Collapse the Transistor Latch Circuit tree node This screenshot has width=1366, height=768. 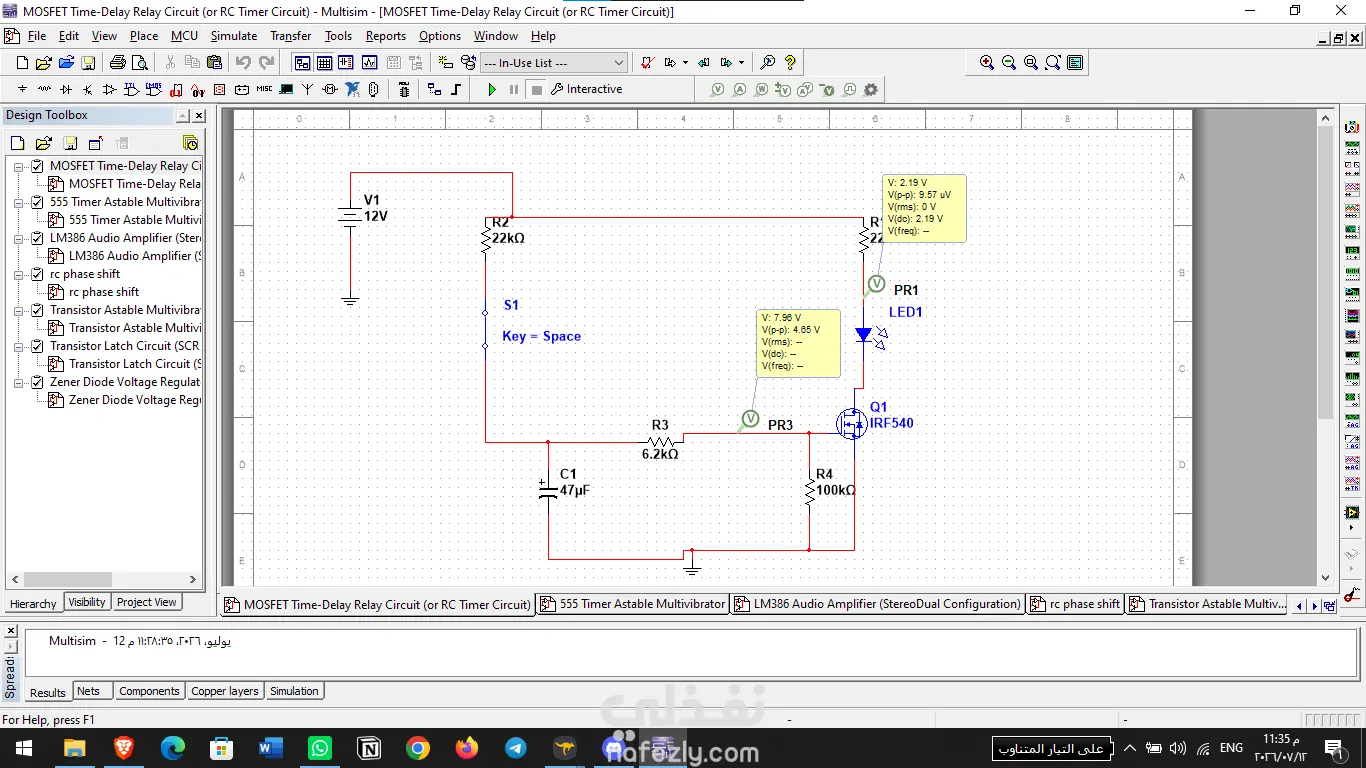(x=19, y=346)
